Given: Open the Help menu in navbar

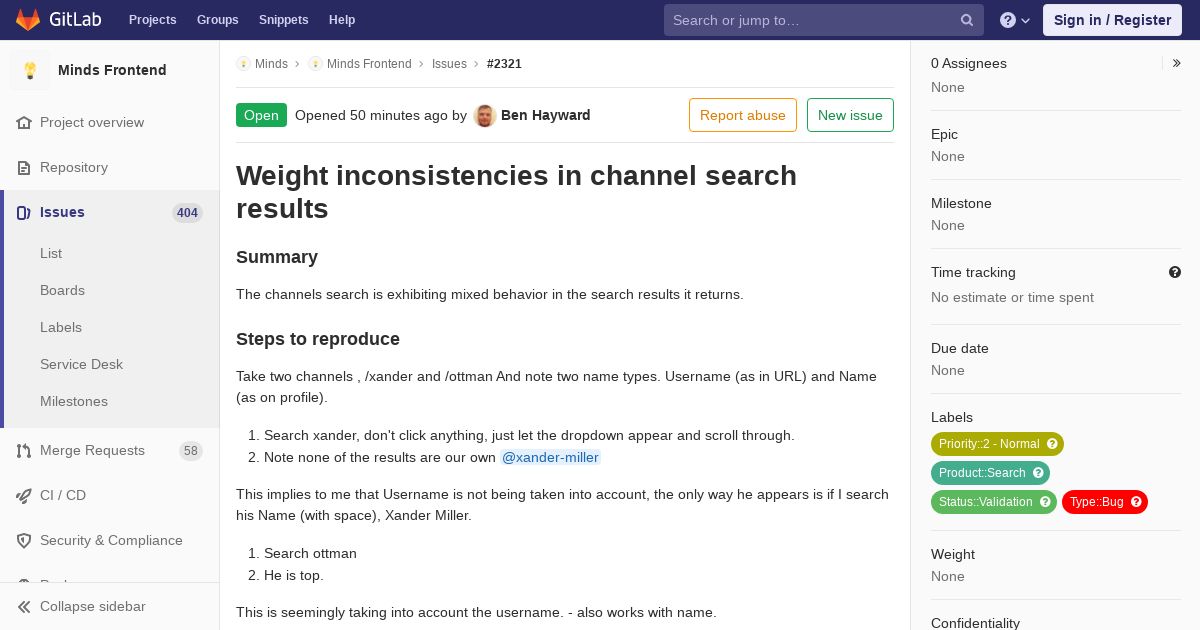Looking at the screenshot, I should [342, 20].
